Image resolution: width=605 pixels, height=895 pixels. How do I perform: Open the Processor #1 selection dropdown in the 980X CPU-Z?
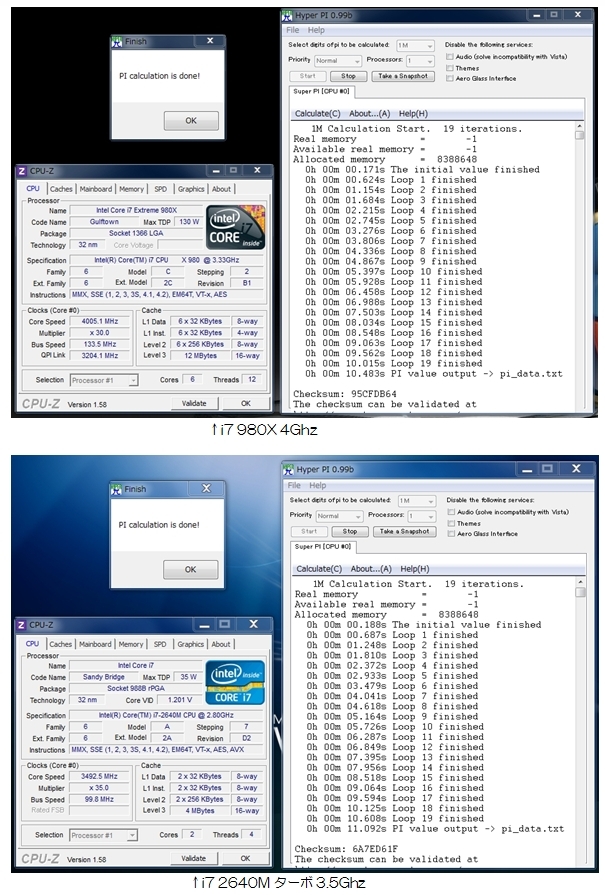coord(104,380)
